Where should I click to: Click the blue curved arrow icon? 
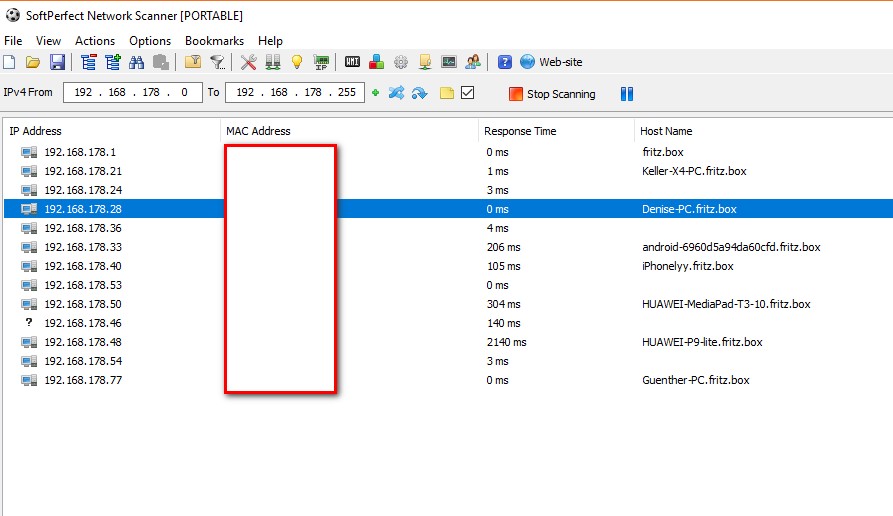[x=420, y=93]
